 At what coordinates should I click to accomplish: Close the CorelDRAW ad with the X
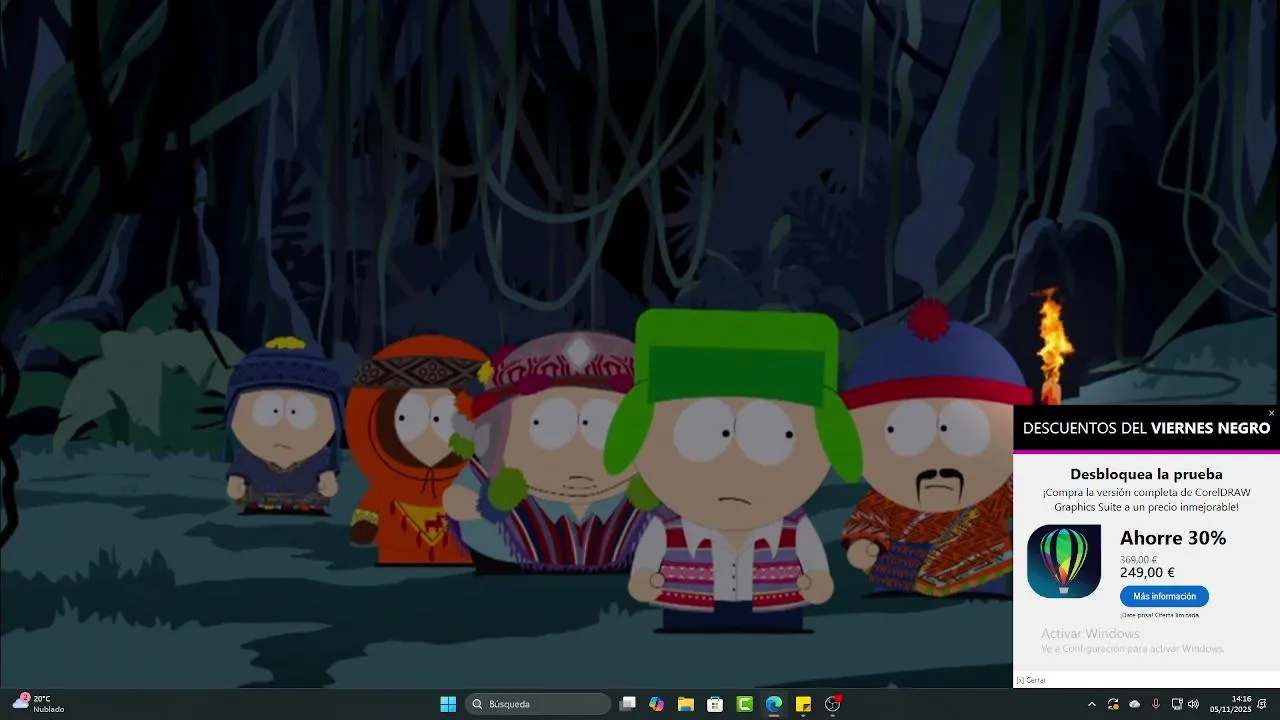(x=1271, y=413)
